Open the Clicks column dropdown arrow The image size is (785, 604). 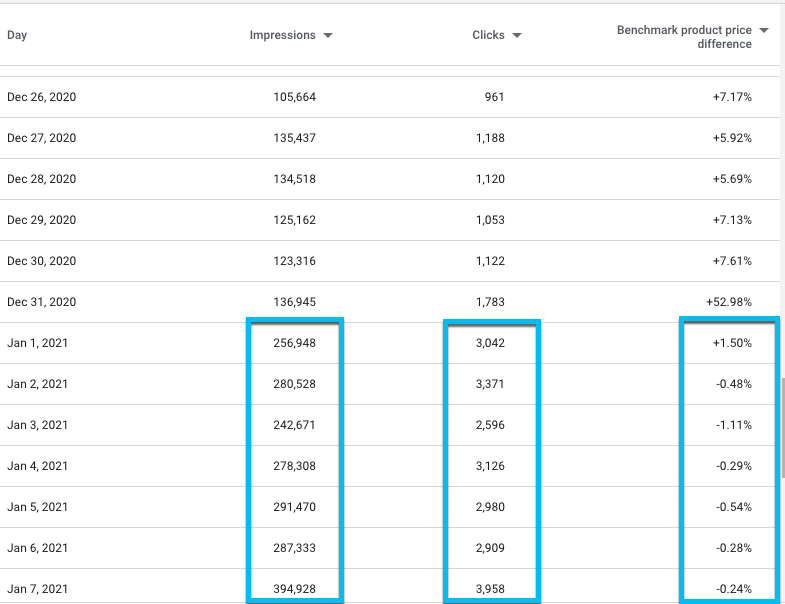pos(517,35)
